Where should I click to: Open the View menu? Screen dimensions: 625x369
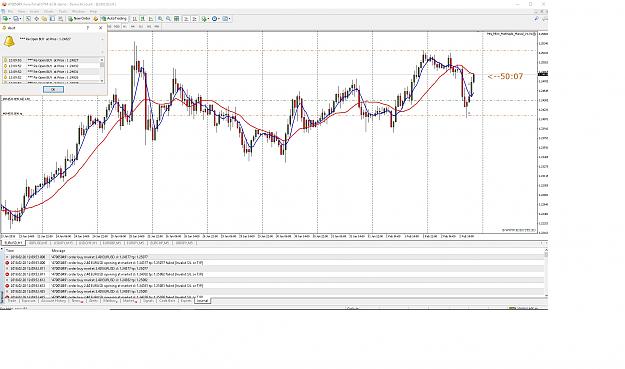point(22,12)
